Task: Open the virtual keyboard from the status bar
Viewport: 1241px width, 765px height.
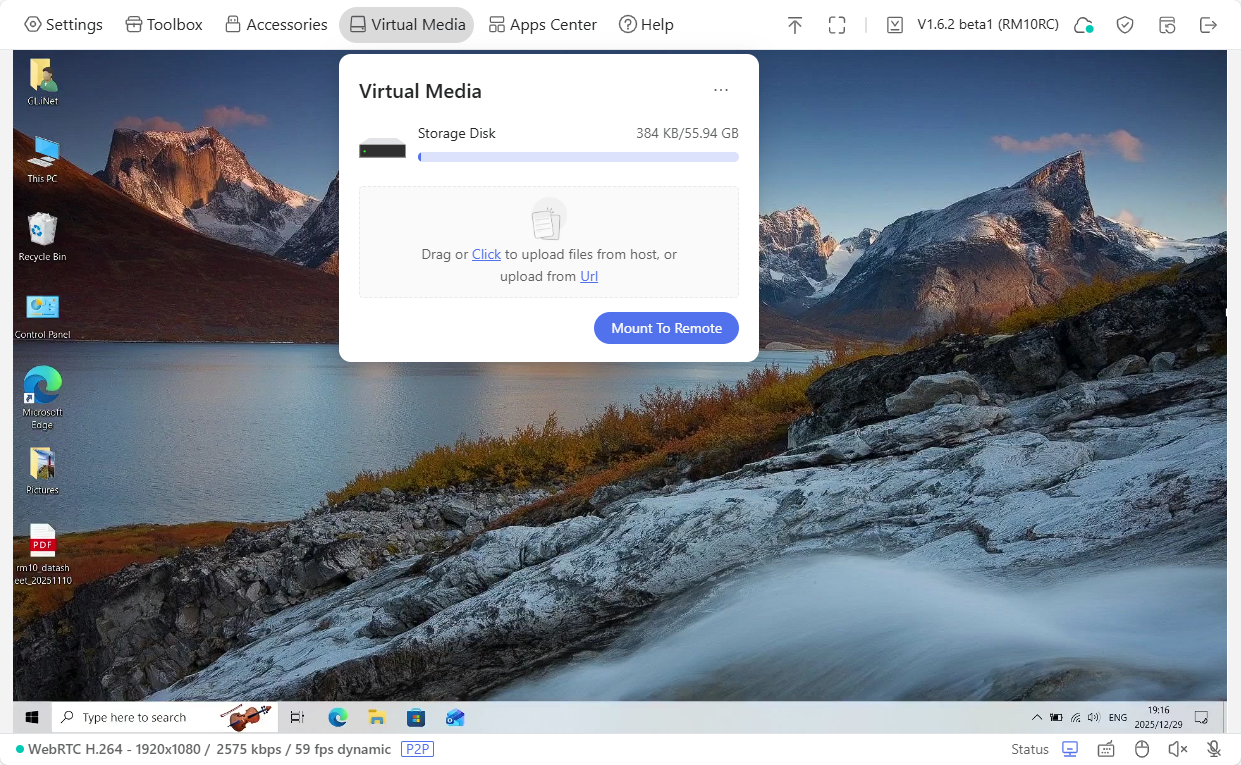Action: point(1106,748)
